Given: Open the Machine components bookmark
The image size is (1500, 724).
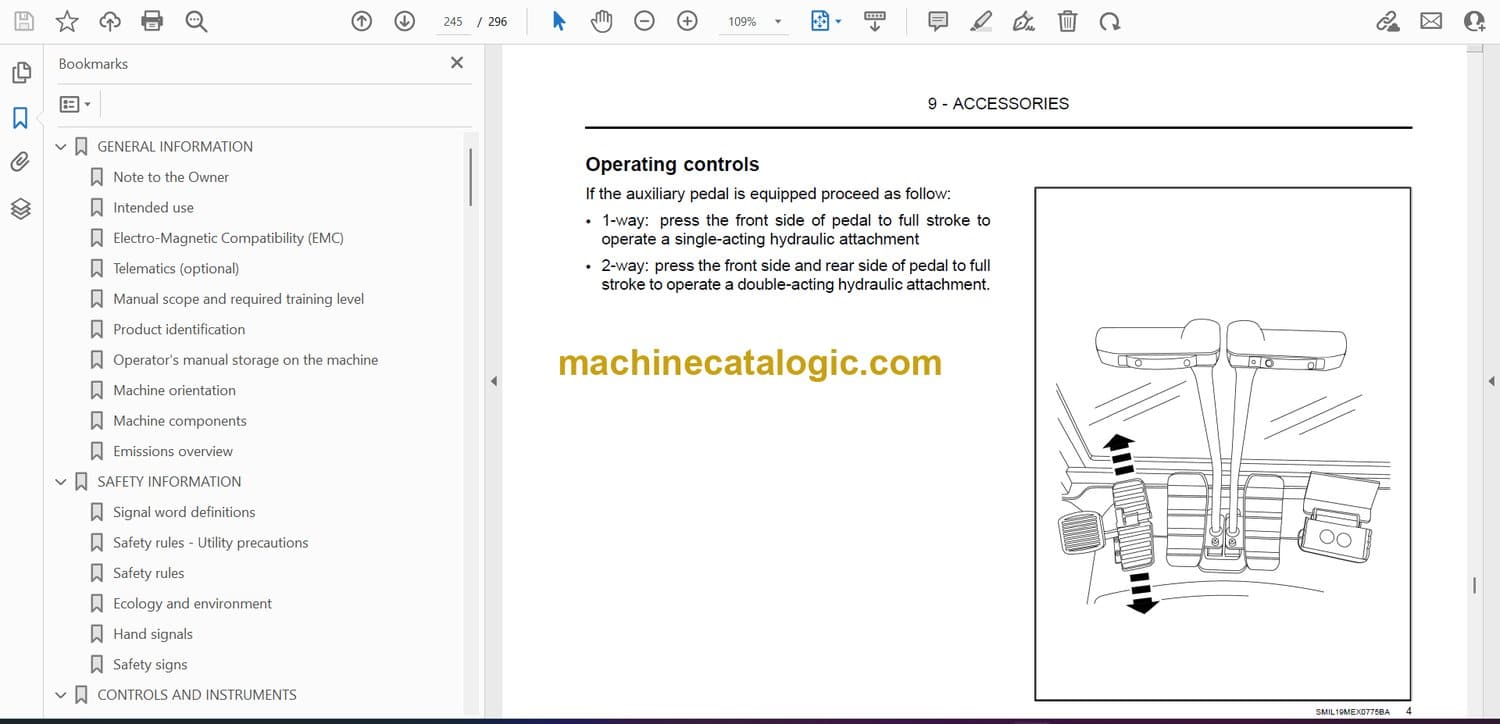Looking at the screenshot, I should (x=179, y=421).
